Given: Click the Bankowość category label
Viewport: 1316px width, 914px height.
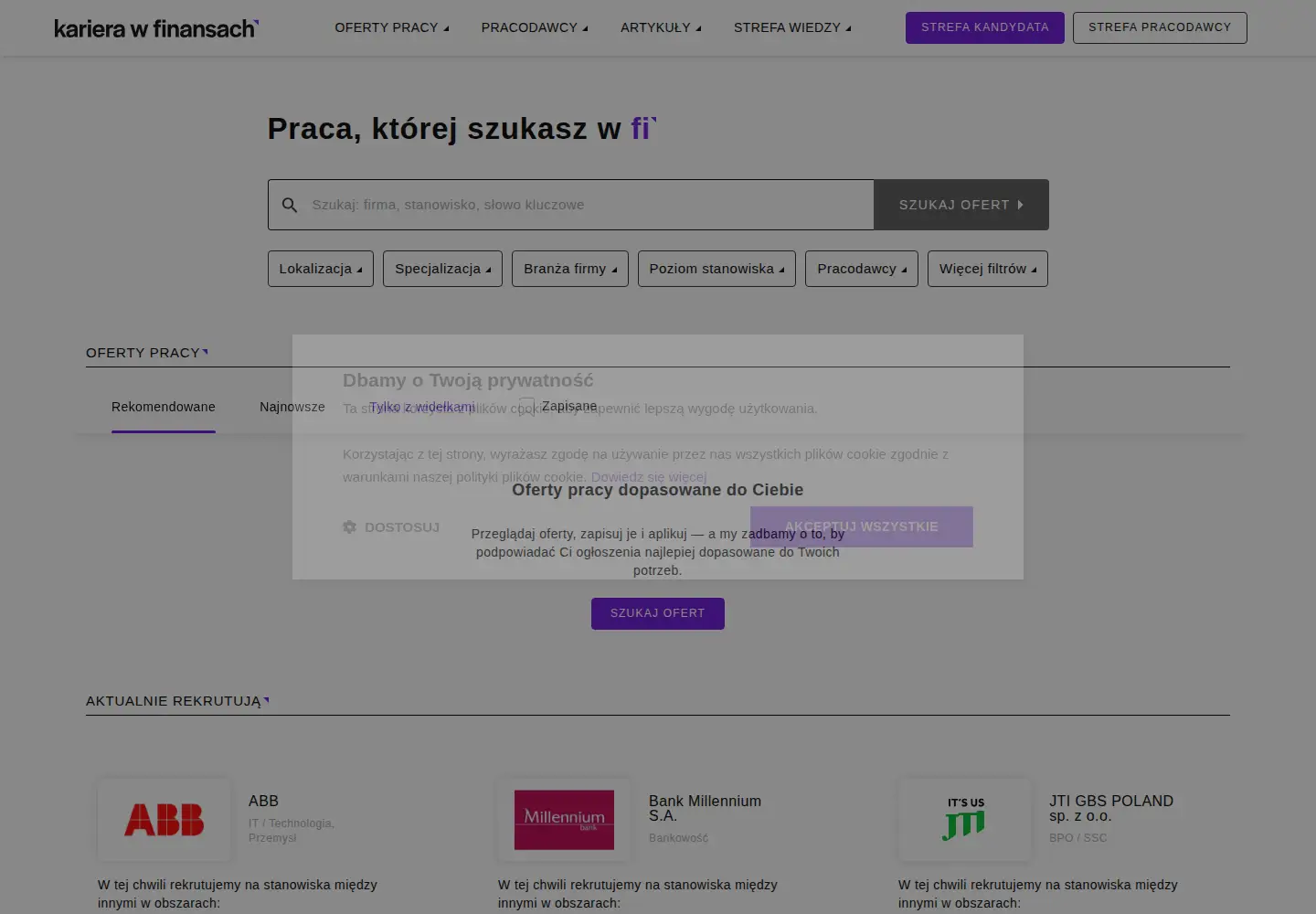Looking at the screenshot, I should coord(679,838).
